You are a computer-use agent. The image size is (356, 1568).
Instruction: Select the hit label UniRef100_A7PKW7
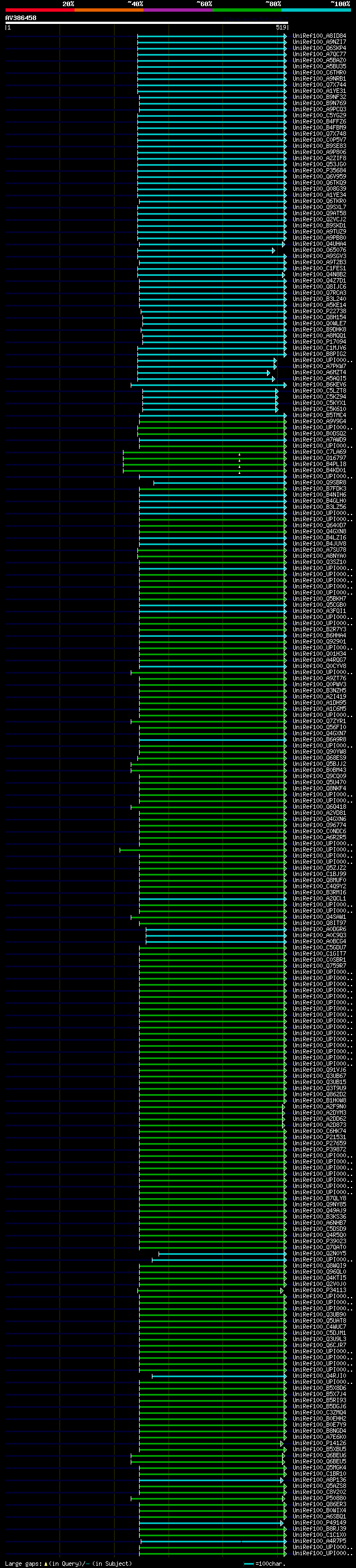pos(319,367)
